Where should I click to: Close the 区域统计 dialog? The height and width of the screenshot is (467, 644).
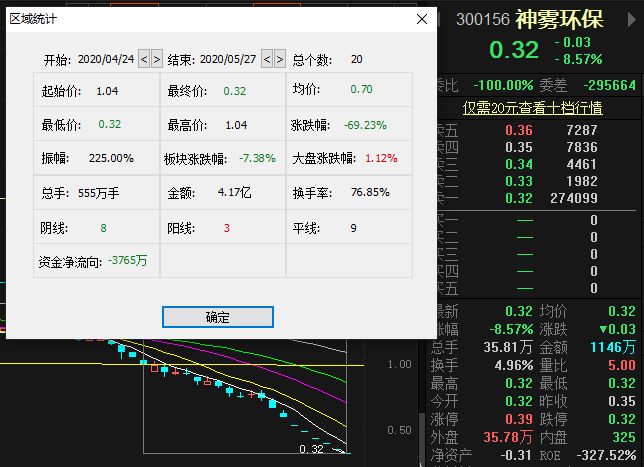tap(422, 20)
